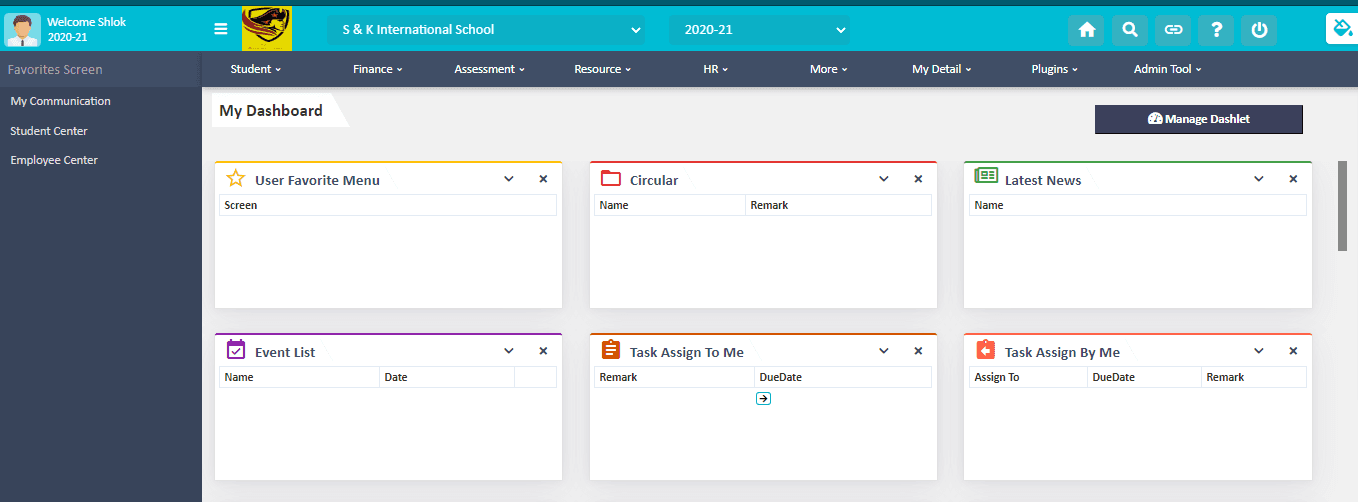The width and height of the screenshot is (1358, 502).
Task: Open help with the question mark icon
Action: 1216,30
